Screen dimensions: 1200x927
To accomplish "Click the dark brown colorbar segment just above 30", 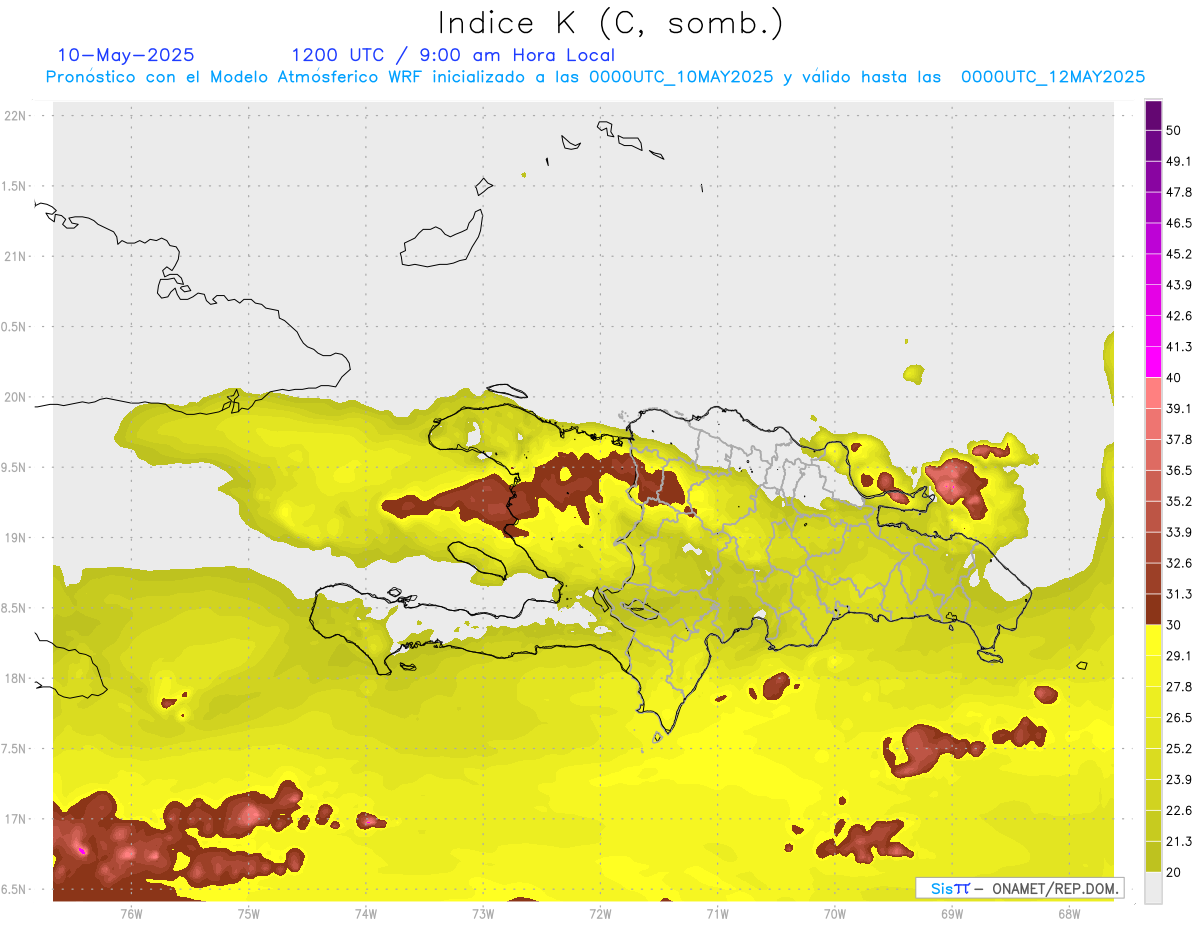I will [x=1154, y=609].
